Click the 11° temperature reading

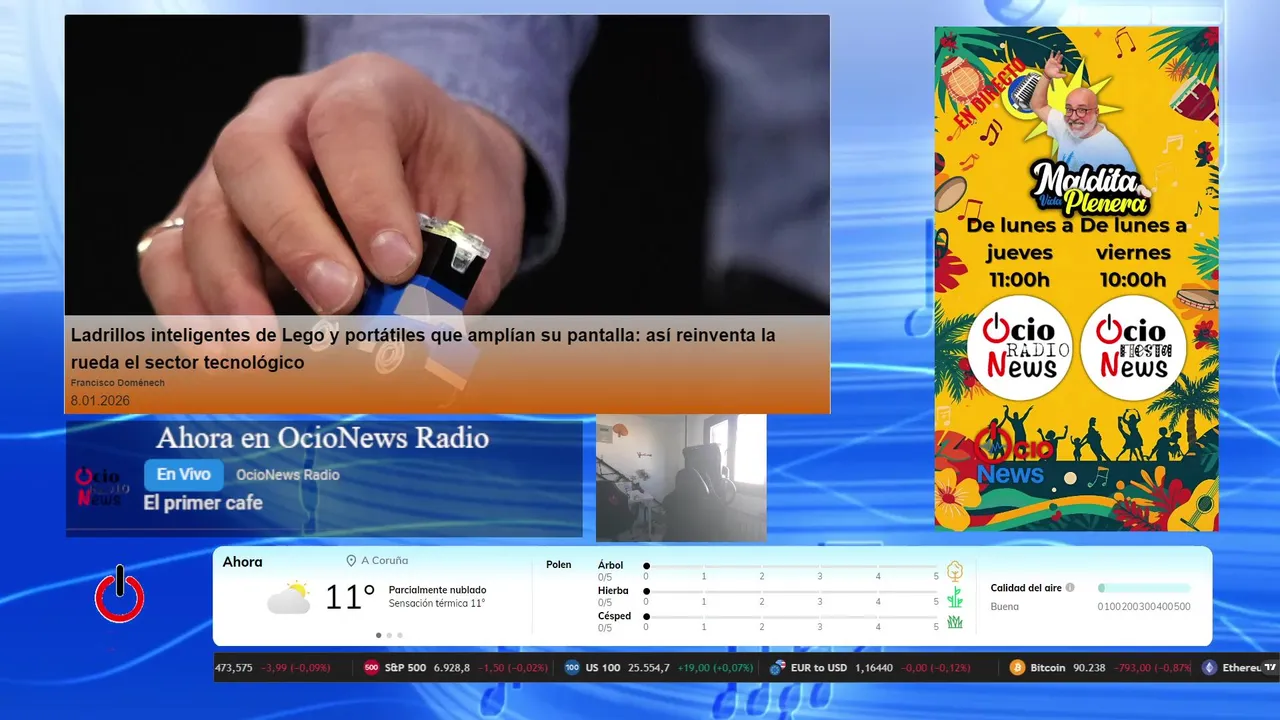pyautogui.click(x=350, y=598)
